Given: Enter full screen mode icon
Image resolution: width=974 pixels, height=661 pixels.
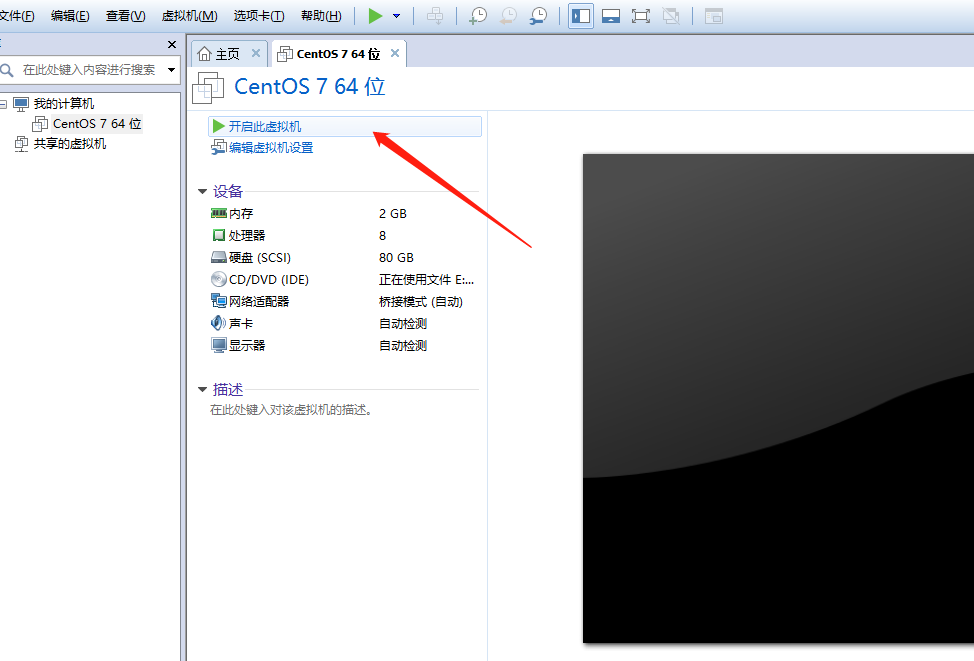Looking at the screenshot, I should (640, 16).
